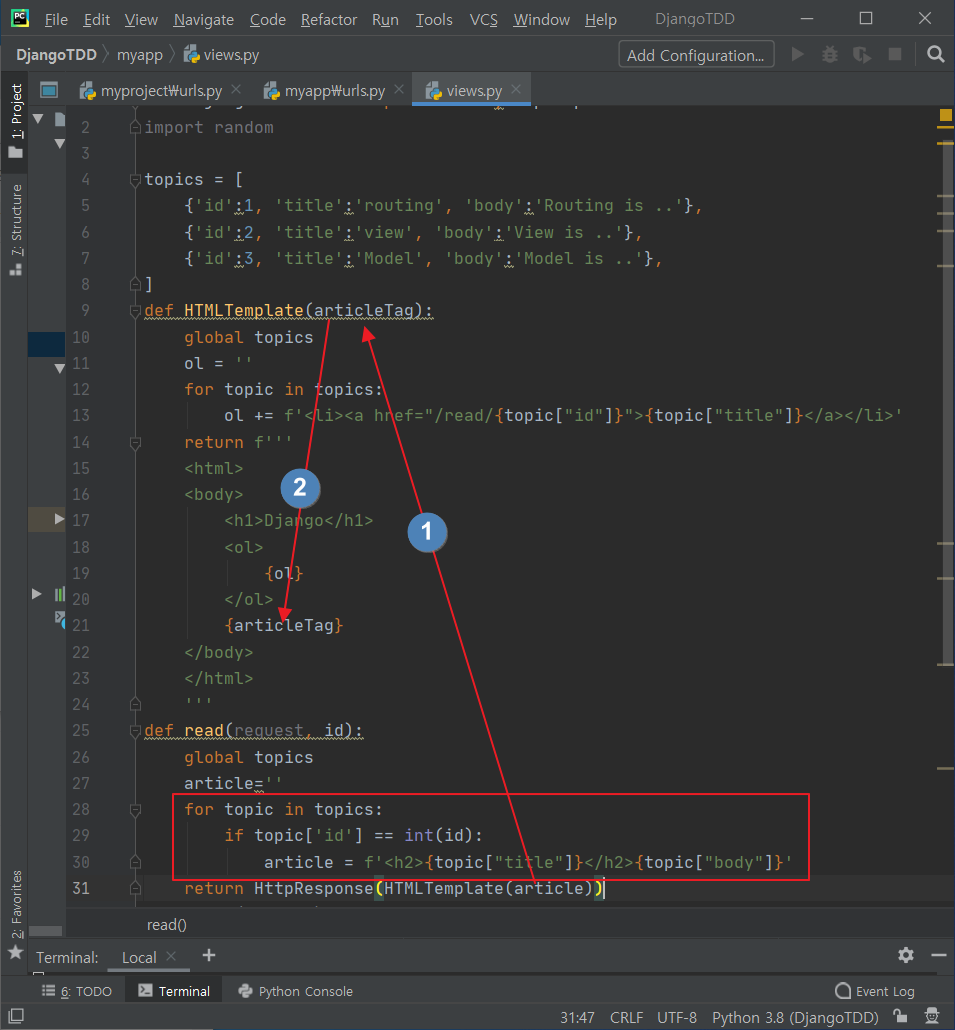Open the View menu
The height and width of the screenshot is (1030, 955).
[141, 20]
